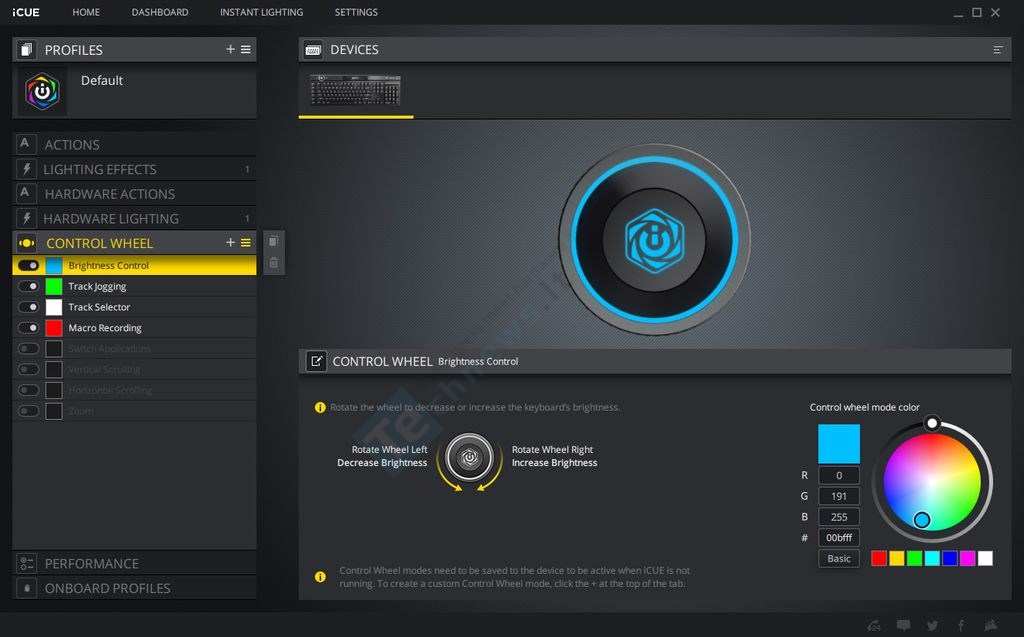1024x637 pixels.
Task: Toggle the Track Selector mode switch
Action: coord(29,307)
